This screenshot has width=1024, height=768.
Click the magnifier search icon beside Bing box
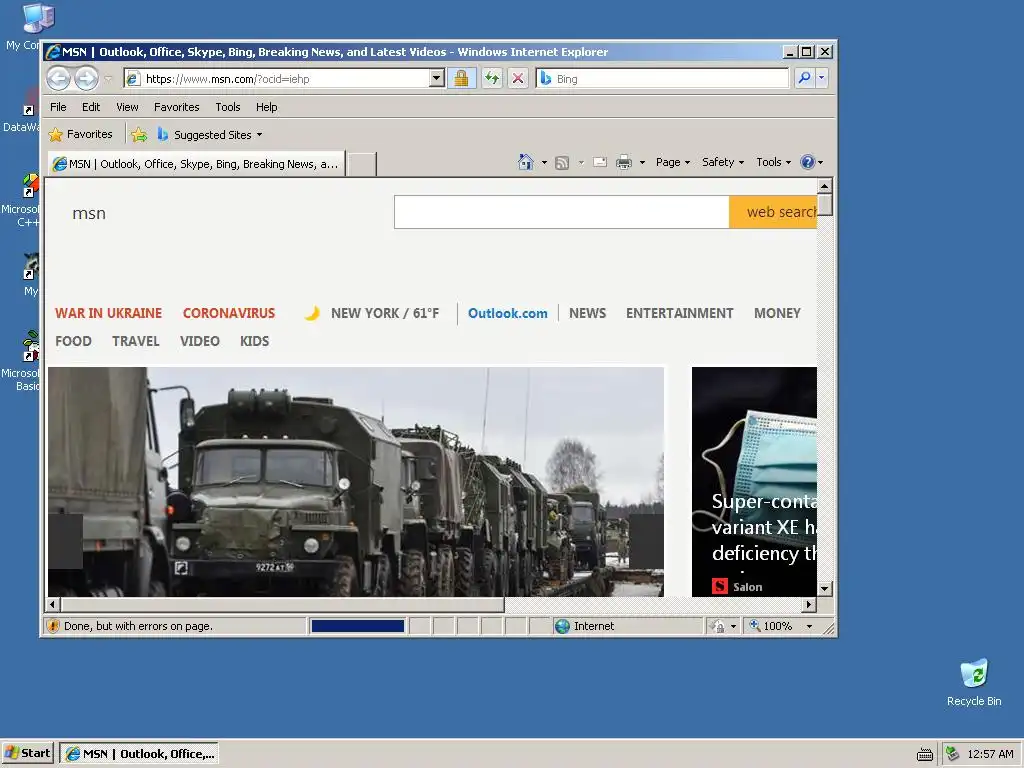[805, 78]
